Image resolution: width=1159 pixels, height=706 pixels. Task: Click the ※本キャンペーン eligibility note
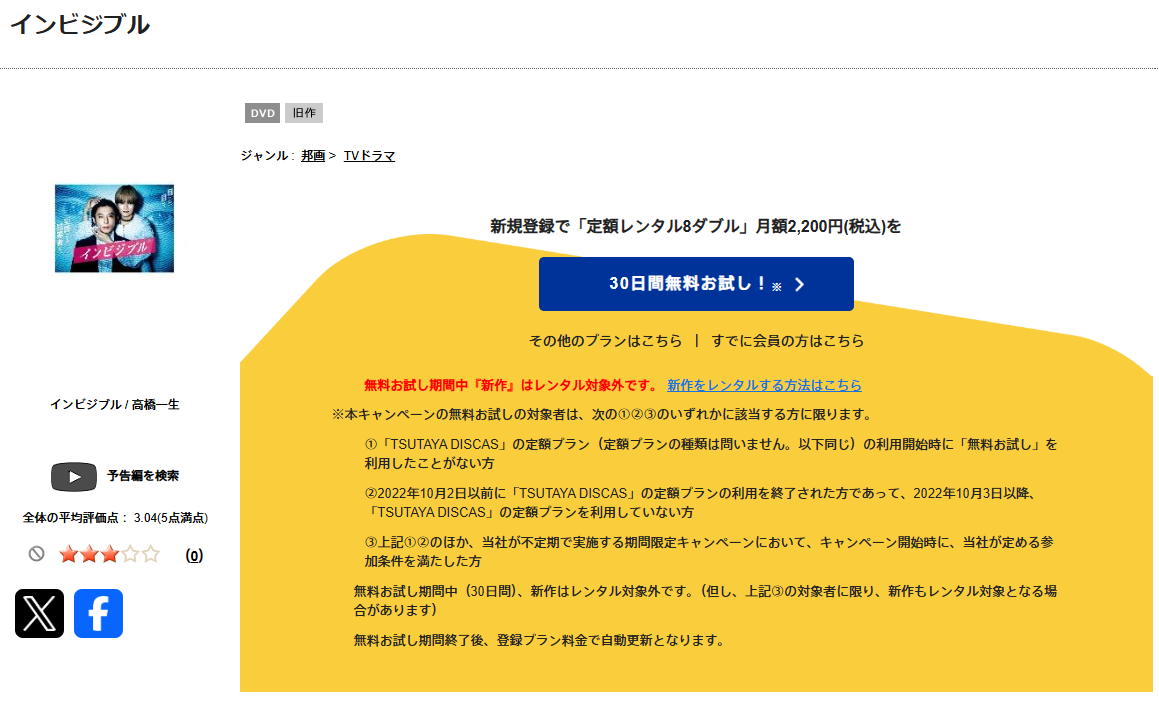click(x=602, y=415)
